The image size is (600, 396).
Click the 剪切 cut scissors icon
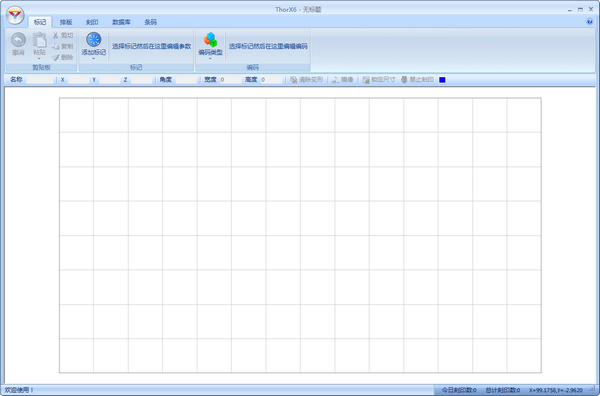55,35
